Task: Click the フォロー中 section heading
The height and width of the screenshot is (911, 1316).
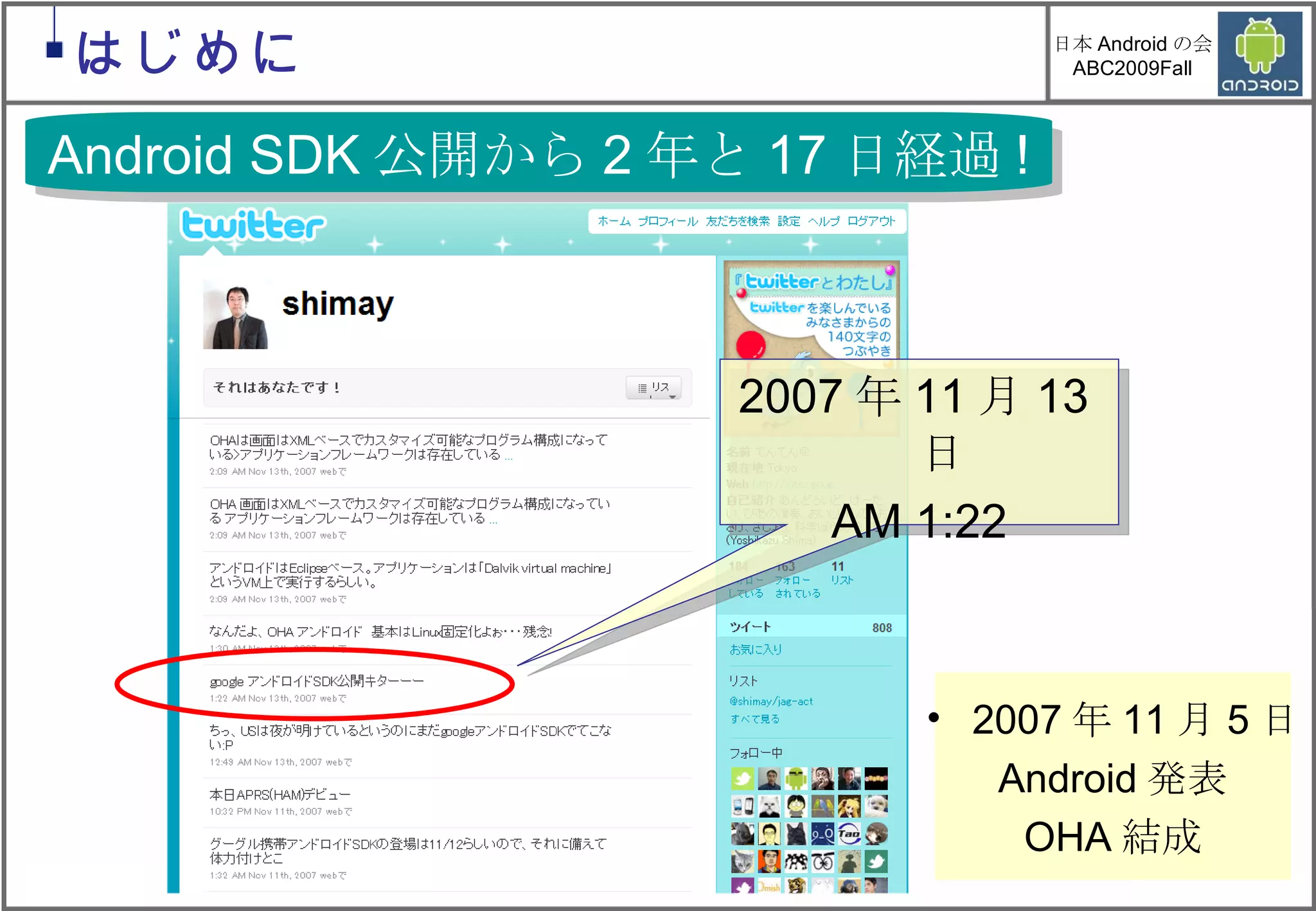Action: [756, 752]
